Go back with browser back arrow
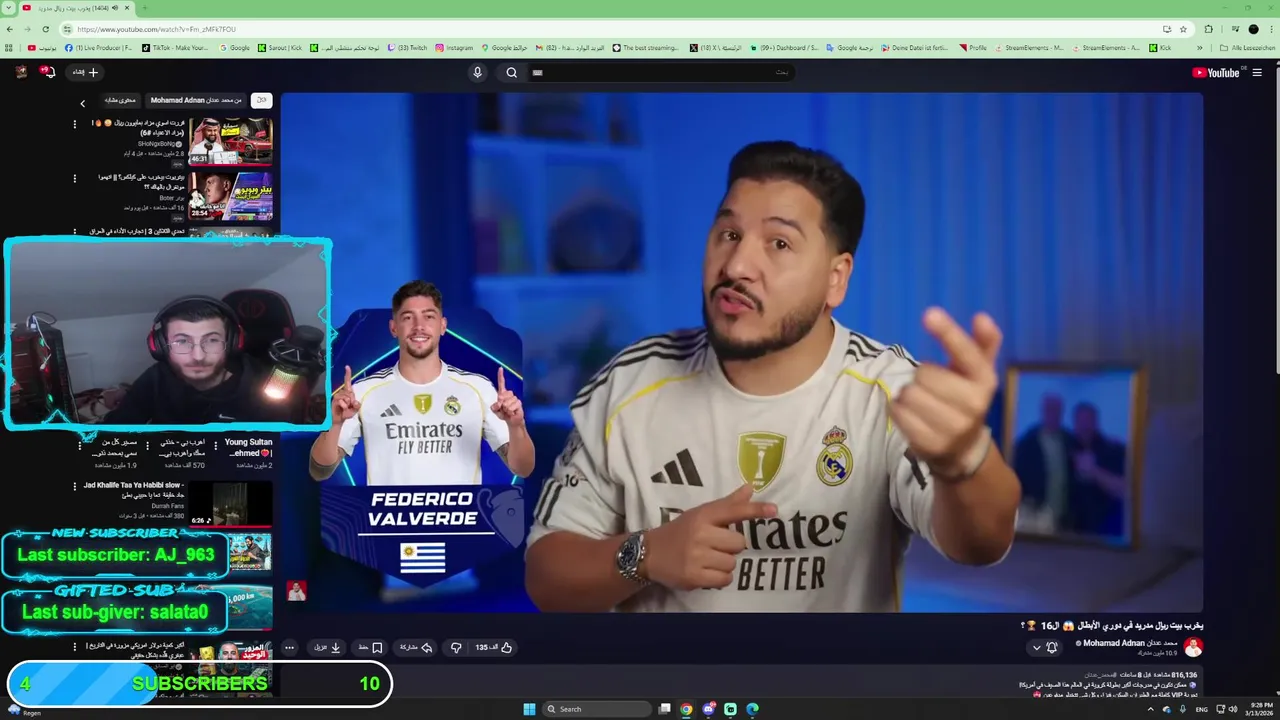This screenshot has height=720, width=1280. 9,29
